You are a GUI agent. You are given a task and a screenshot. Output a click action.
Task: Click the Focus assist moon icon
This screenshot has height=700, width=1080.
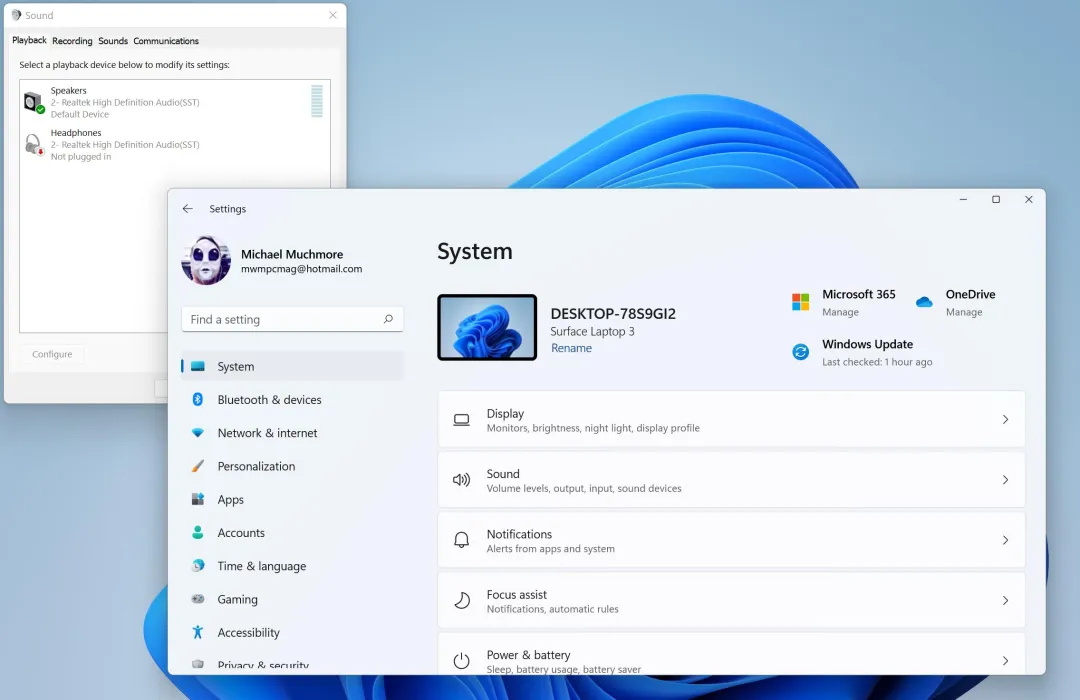tap(461, 601)
